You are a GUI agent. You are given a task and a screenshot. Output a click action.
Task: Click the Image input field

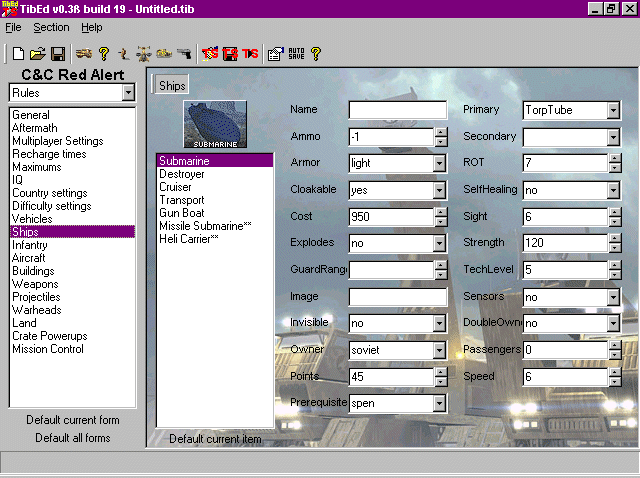click(x=398, y=297)
